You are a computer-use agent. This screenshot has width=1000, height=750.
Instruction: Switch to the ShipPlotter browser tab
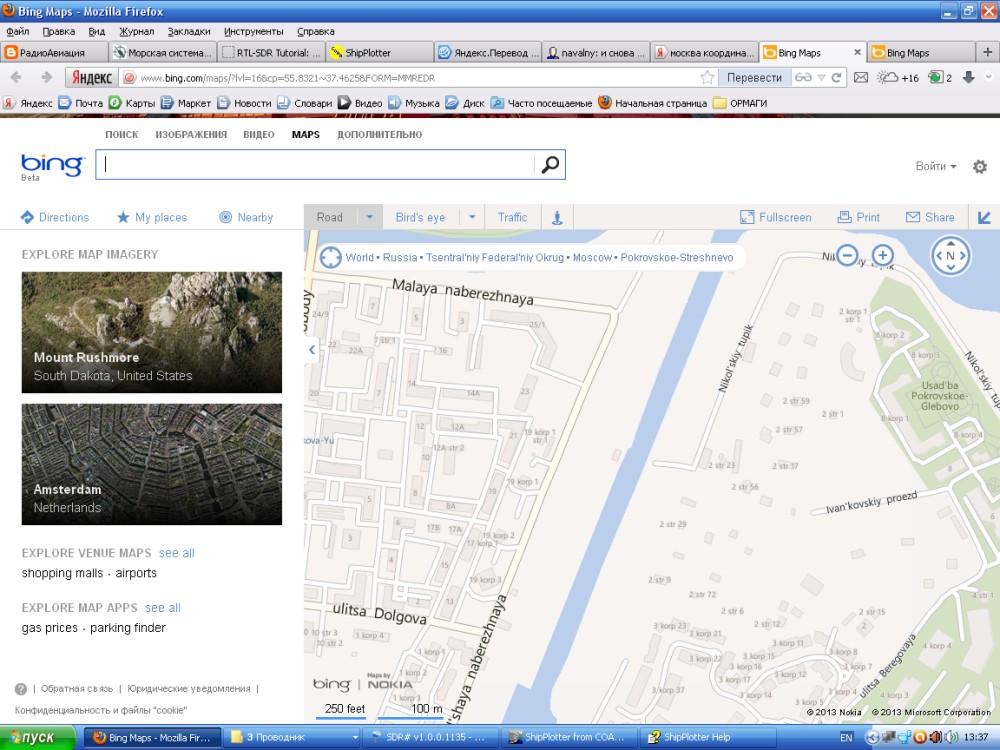pyautogui.click(x=379, y=52)
